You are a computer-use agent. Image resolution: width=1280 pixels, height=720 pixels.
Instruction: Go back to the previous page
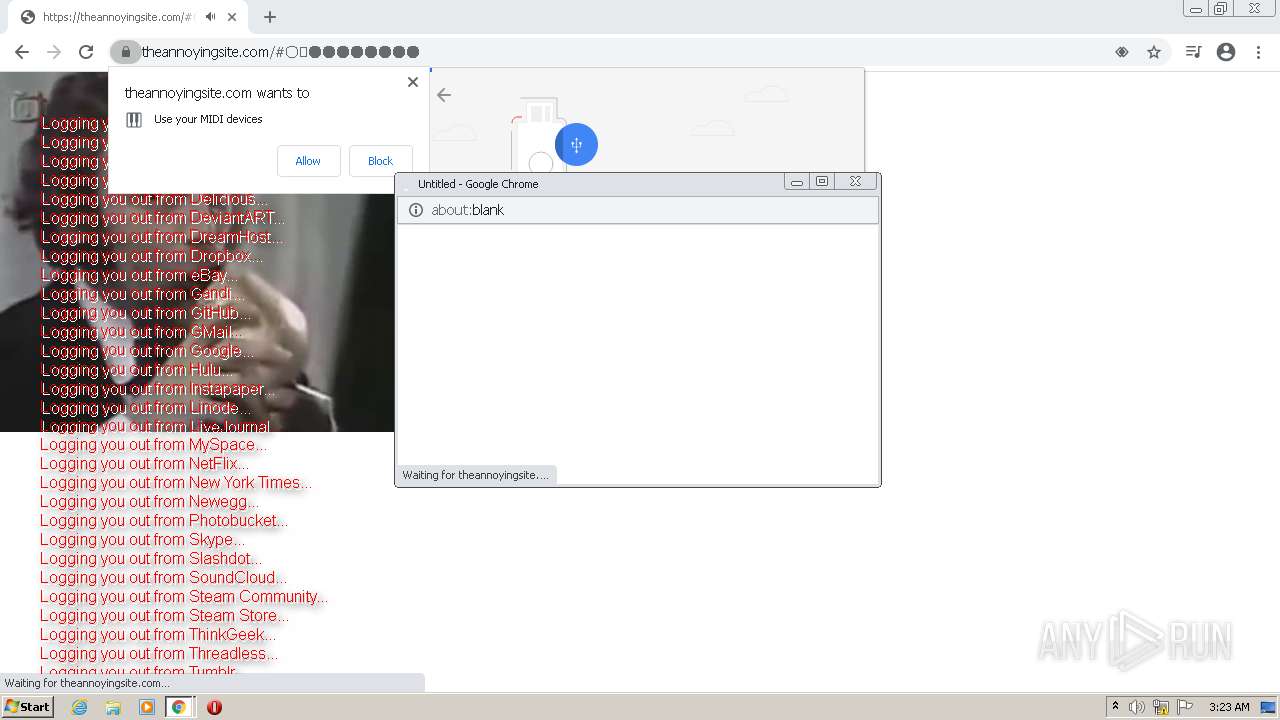[x=22, y=52]
